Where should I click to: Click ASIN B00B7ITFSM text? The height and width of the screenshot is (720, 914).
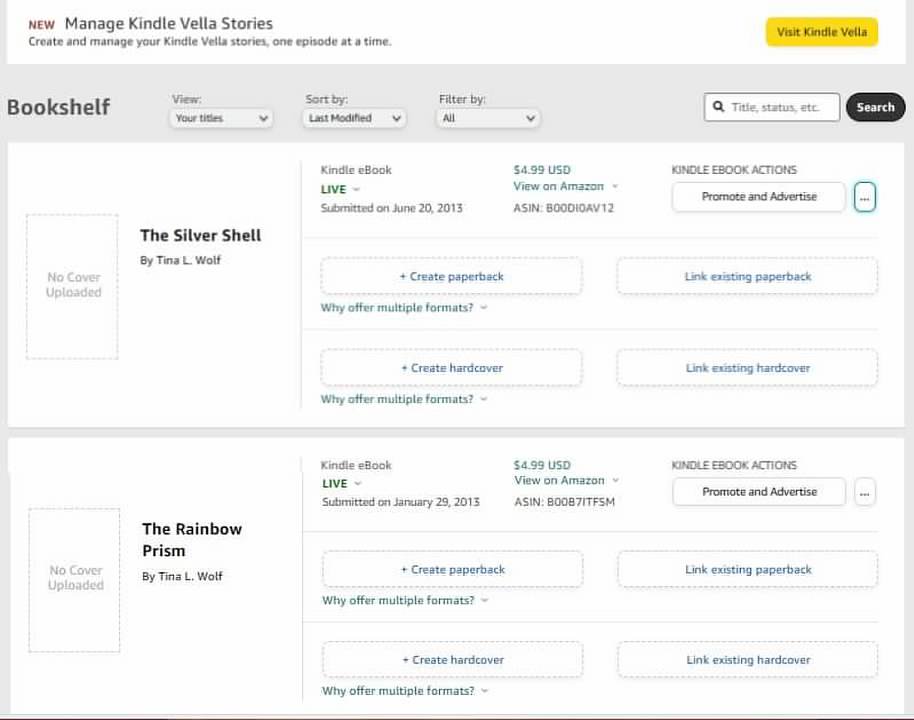click(x=564, y=502)
